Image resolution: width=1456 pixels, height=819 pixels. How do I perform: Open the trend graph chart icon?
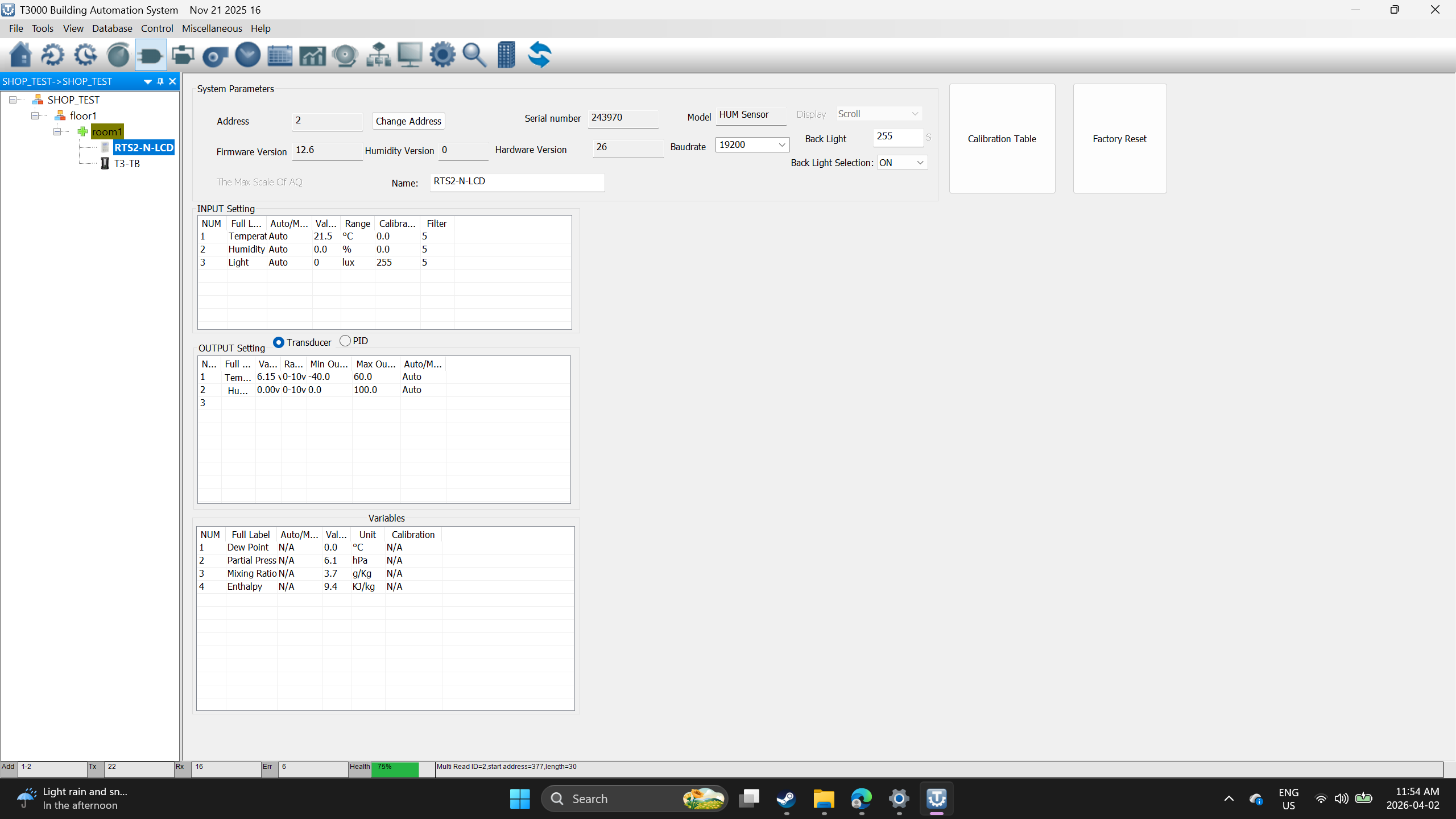[312, 55]
